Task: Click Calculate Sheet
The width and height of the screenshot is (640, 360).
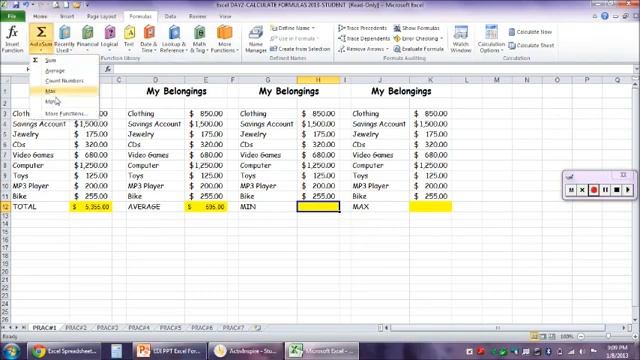Action: pos(531,45)
